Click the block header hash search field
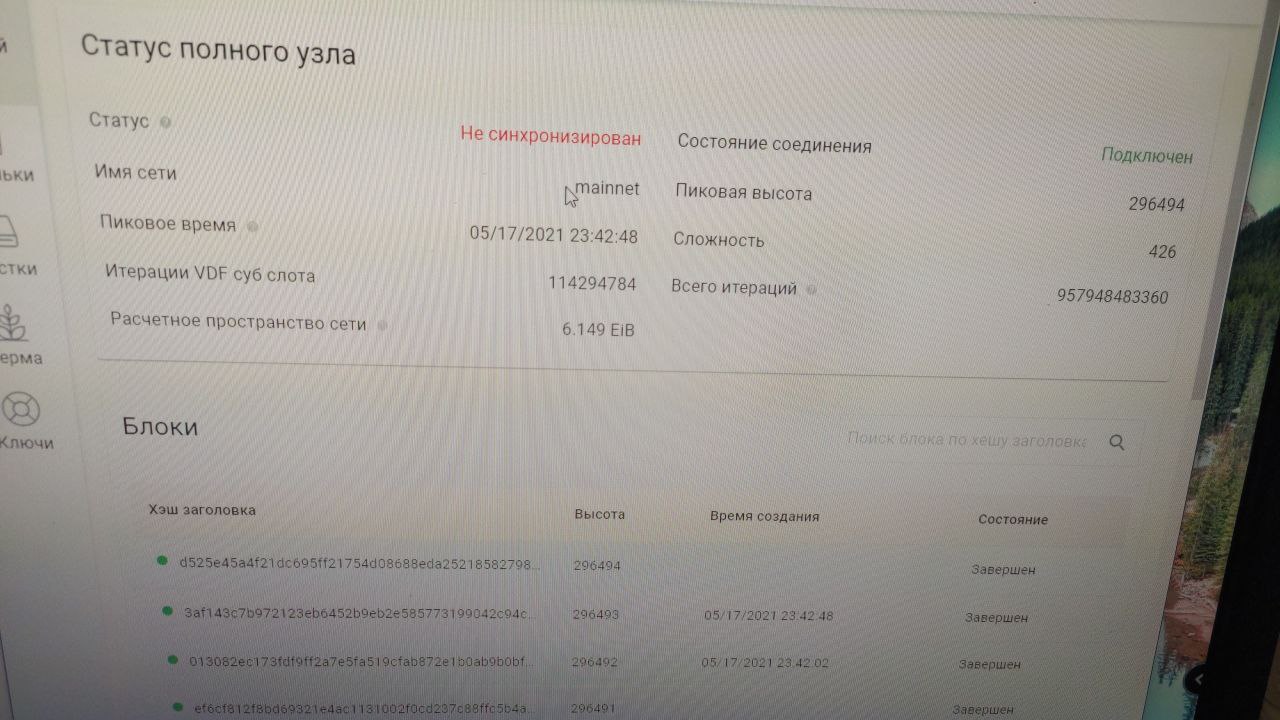 [x=966, y=439]
